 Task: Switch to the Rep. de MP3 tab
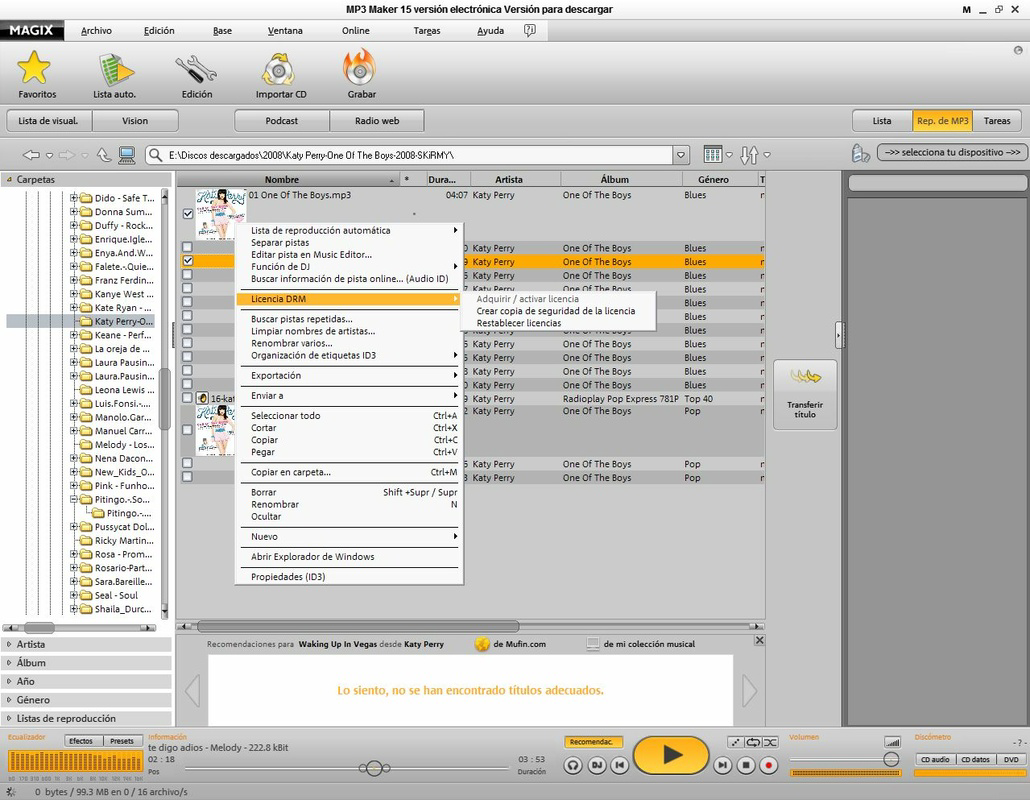coord(943,121)
